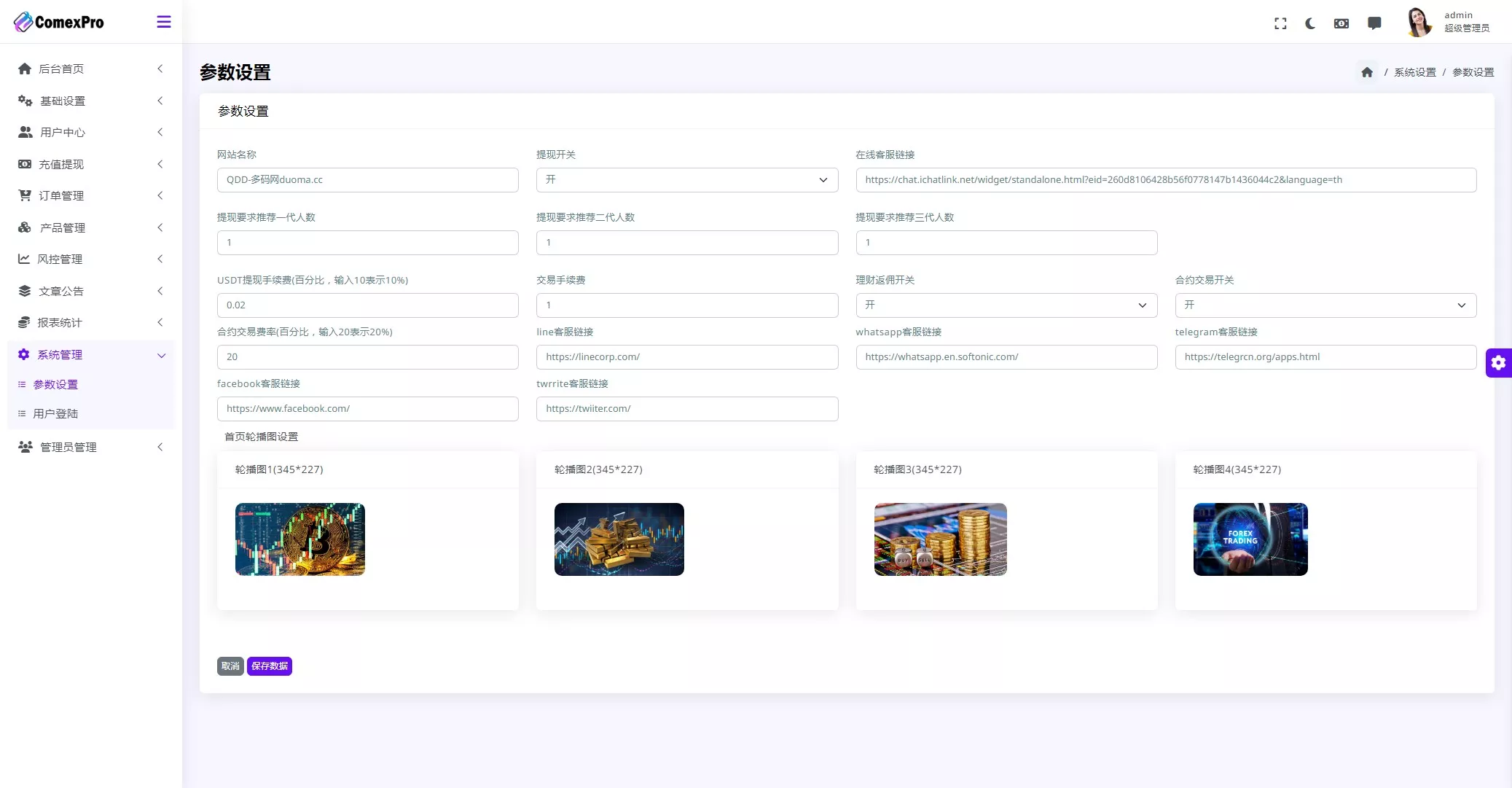Viewport: 1512px width, 788px height.
Task: Click the admin avatar picture
Action: coord(1418,22)
